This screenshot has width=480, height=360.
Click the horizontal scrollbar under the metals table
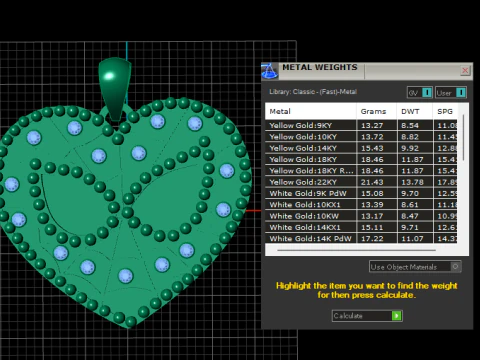click(356, 250)
